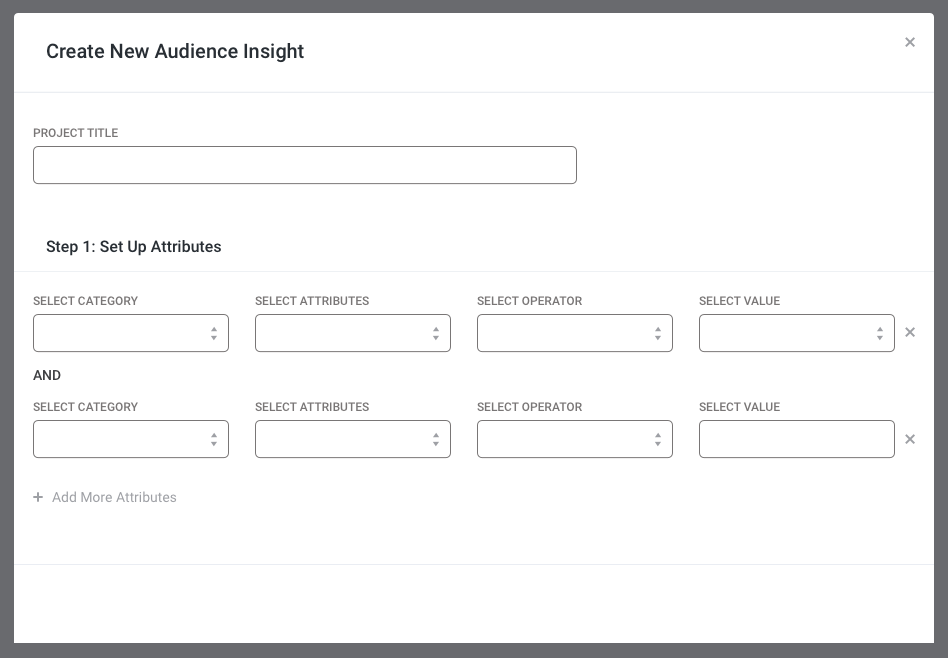Click the second row SELECT VALUE label

pos(739,407)
